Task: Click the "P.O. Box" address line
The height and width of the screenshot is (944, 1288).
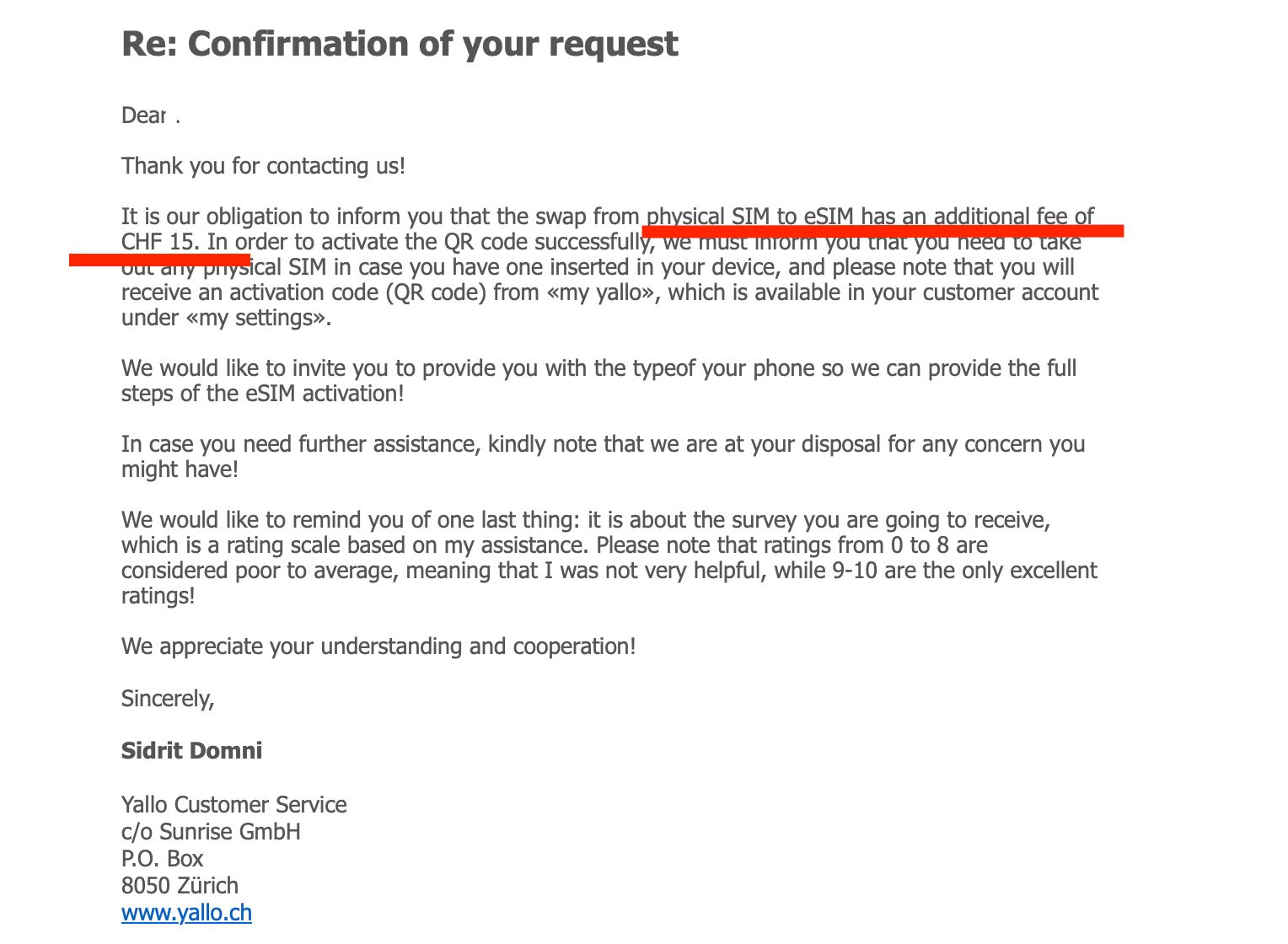Action: [163, 859]
